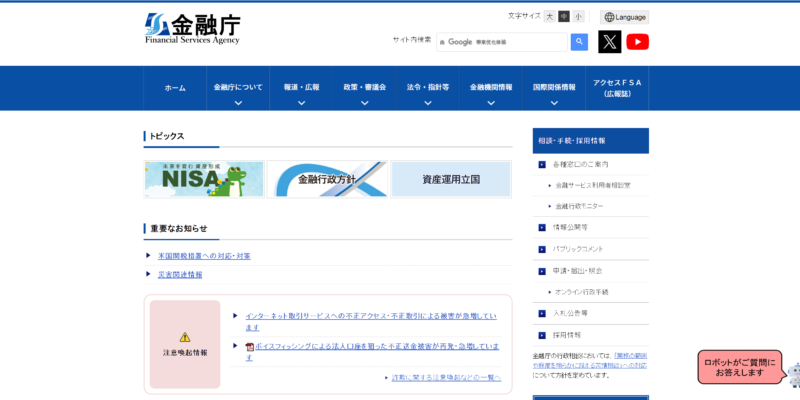Click square arrow icon beside 入札公告等
This screenshot has width=800, height=400.
542,313
